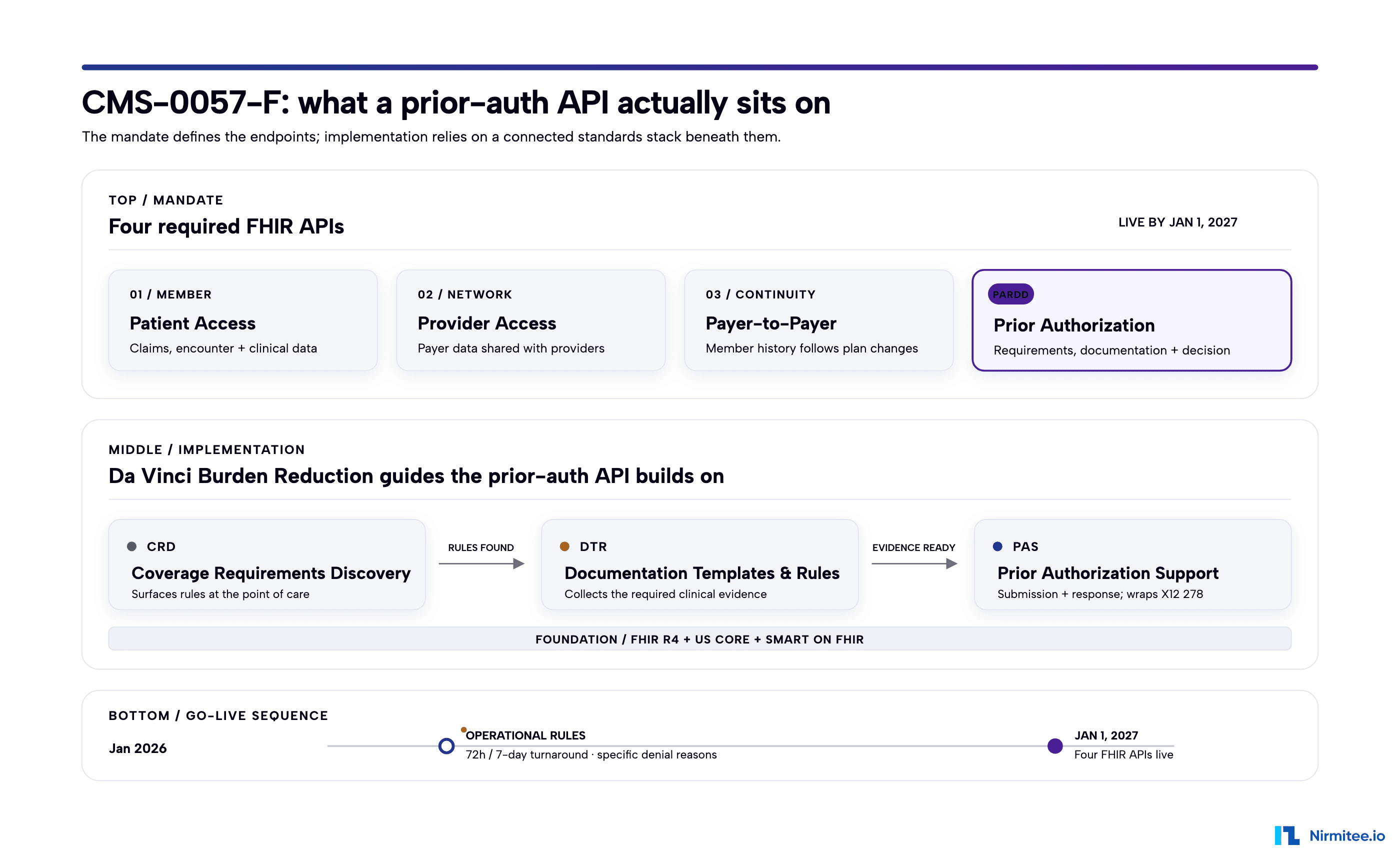Click 'Payer data shared with providers' text
The height and width of the screenshot is (860, 1400).
pyautogui.click(x=510, y=348)
